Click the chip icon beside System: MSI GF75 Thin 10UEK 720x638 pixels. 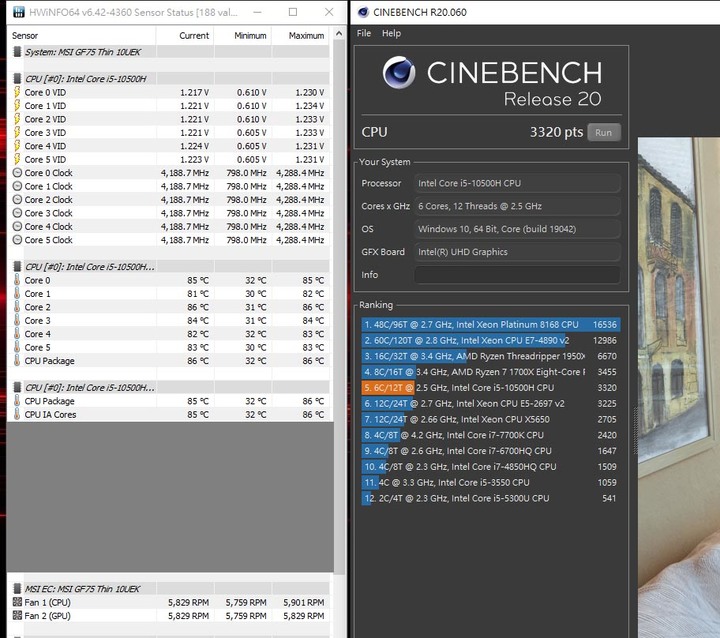[17, 52]
